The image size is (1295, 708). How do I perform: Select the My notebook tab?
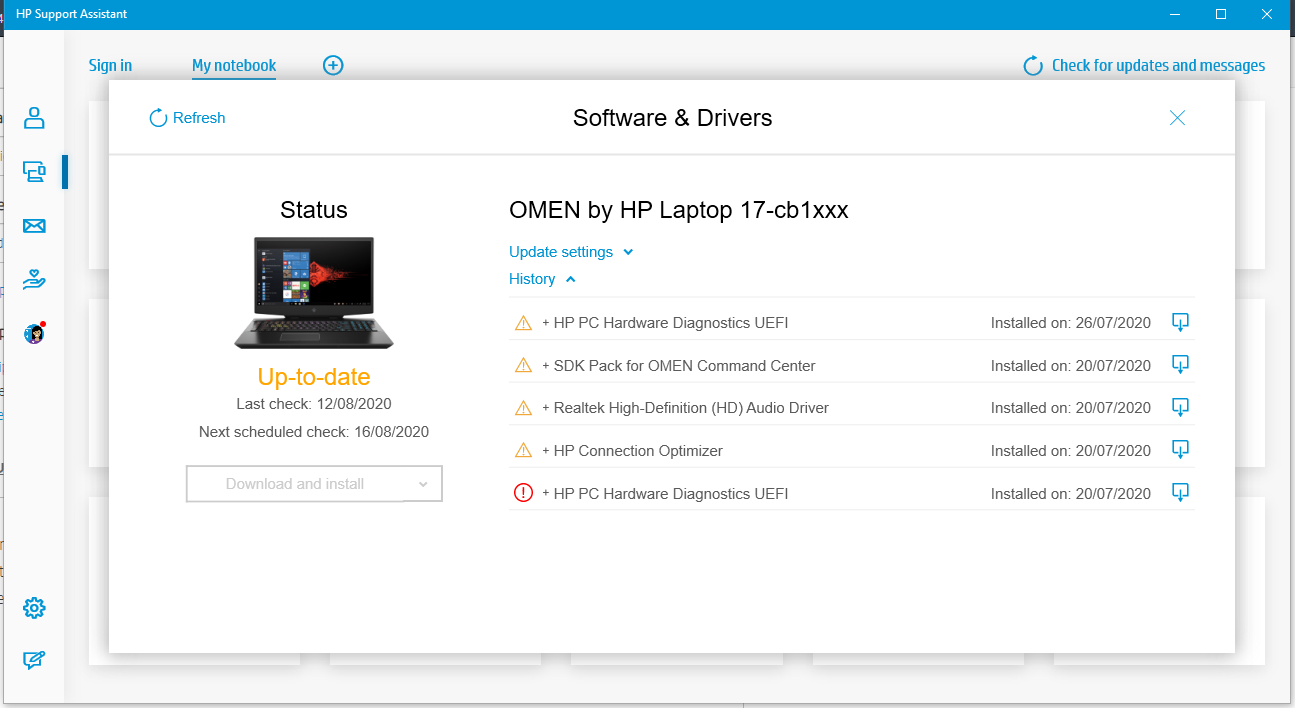pyautogui.click(x=234, y=65)
